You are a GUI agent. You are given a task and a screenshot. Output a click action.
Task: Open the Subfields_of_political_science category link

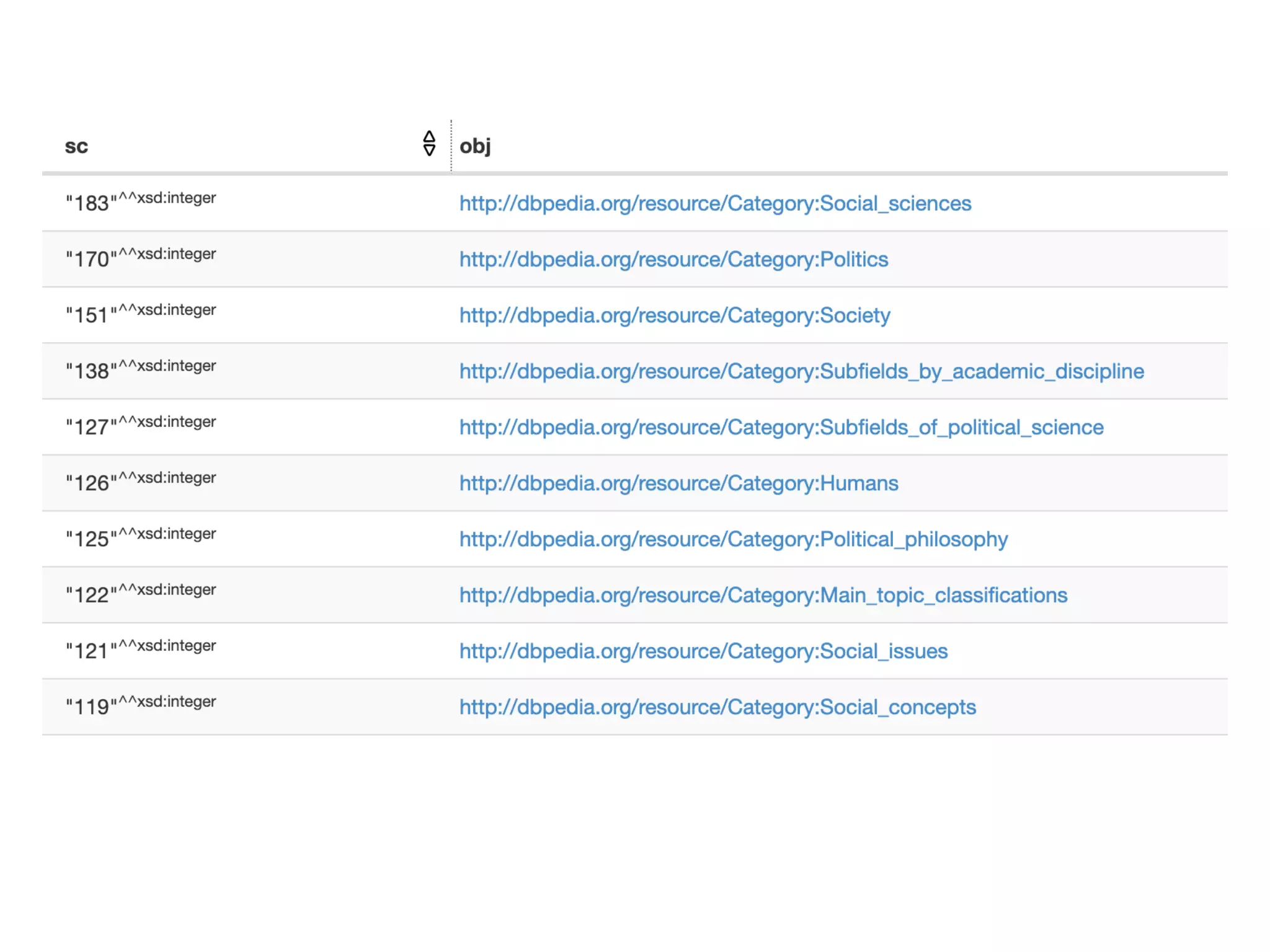tap(781, 427)
